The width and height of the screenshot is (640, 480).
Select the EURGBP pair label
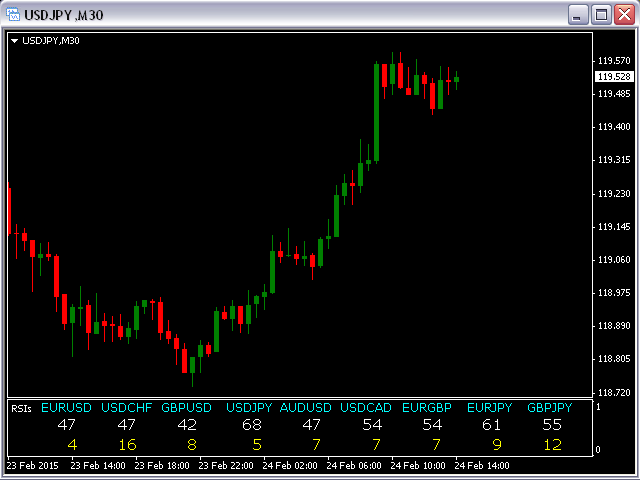[x=427, y=407]
